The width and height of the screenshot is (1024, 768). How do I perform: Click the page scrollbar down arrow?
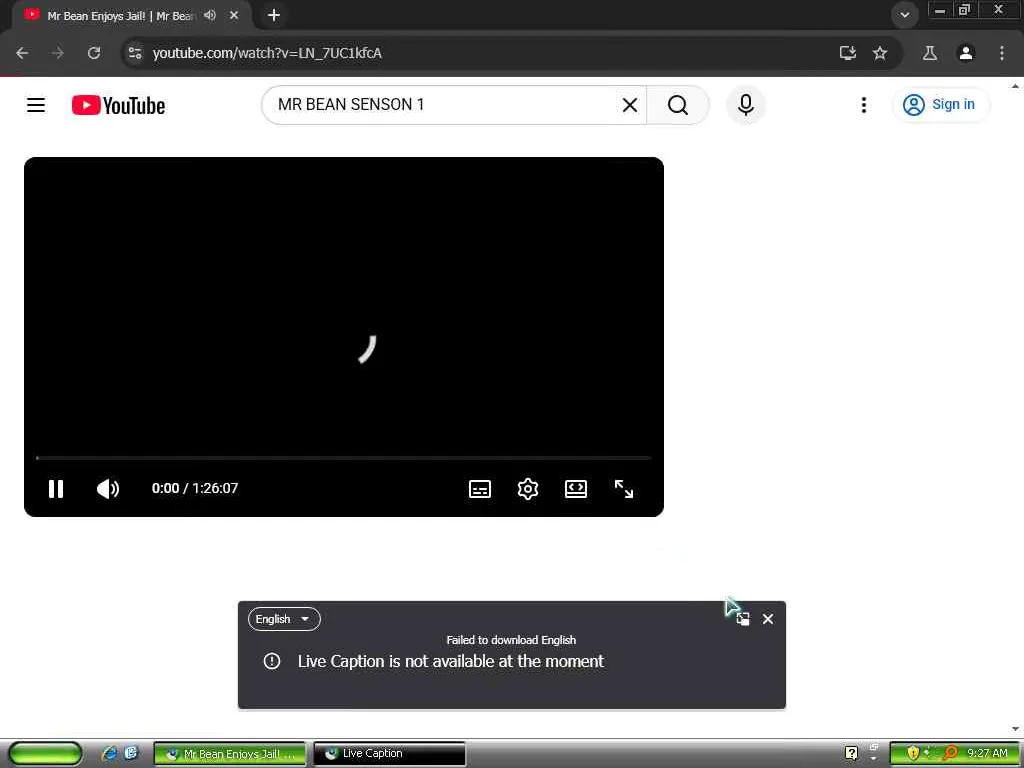click(x=1016, y=729)
